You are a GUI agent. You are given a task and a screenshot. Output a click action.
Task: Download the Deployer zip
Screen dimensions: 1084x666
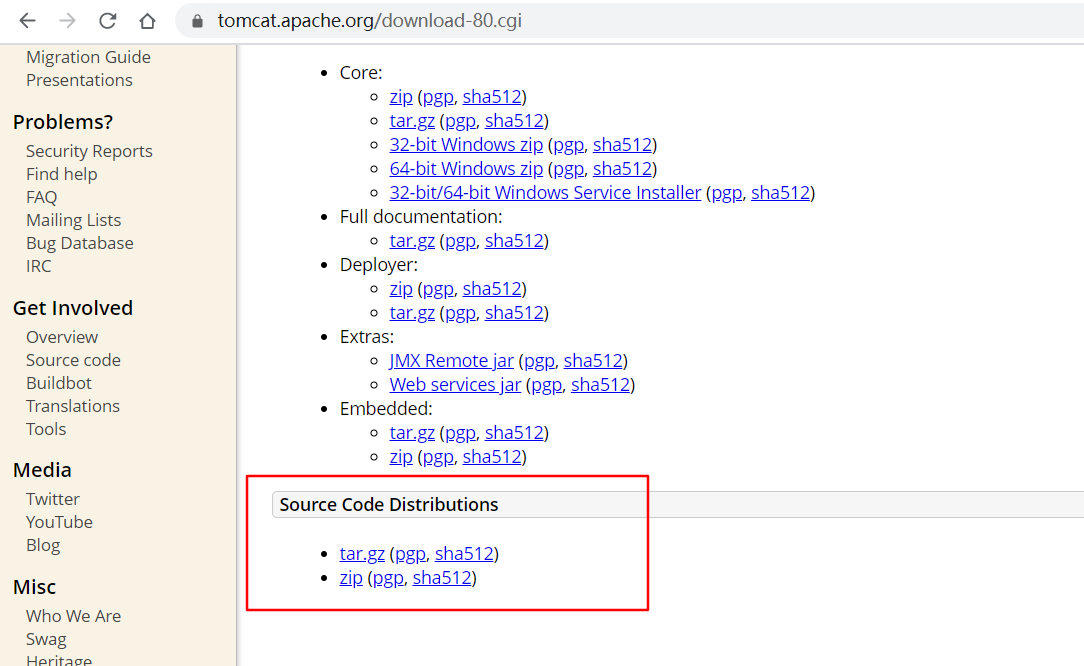(401, 288)
